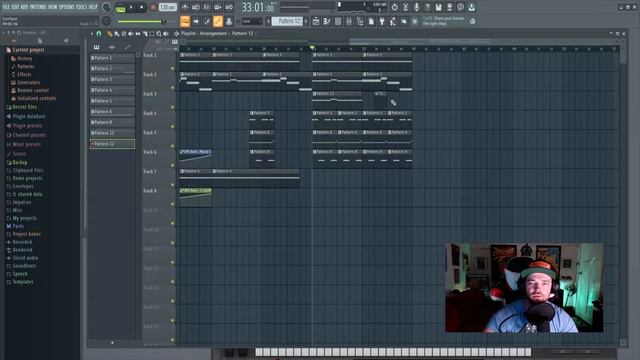Open the EDIT menu

pyautogui.click(x=16, y=7)
